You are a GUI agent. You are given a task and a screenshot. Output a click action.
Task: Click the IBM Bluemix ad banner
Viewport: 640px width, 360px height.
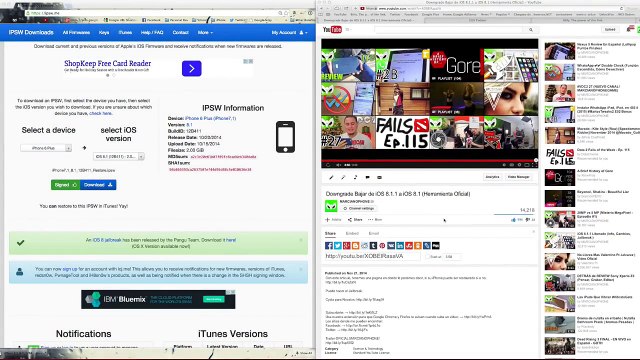coord(158,299)
